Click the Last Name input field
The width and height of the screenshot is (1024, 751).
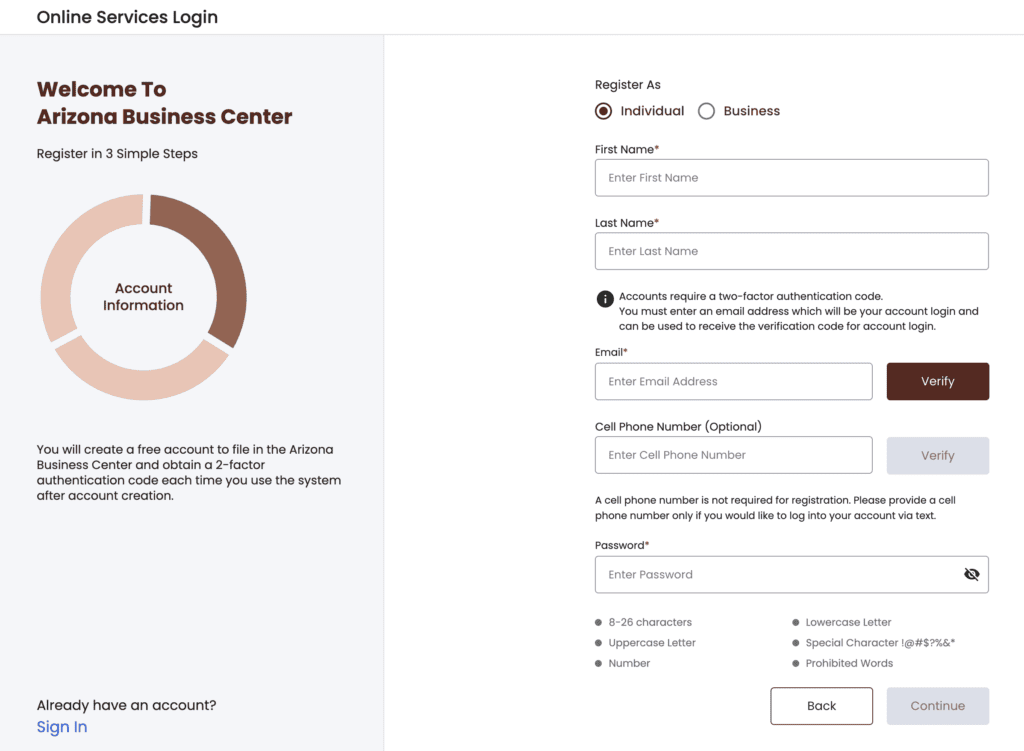(x=792, y=251)
